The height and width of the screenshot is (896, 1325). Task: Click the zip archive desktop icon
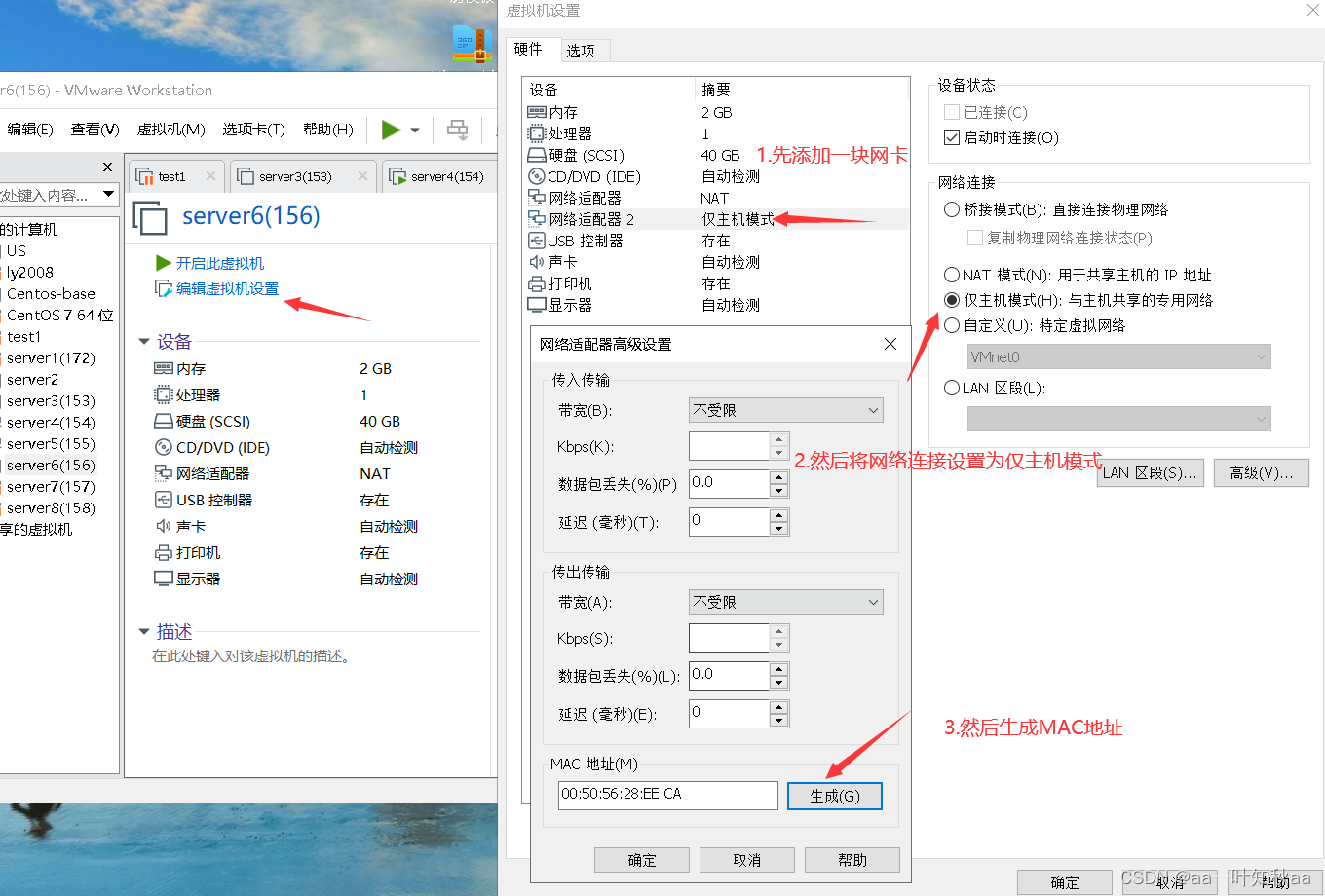(x=473, y=44)
